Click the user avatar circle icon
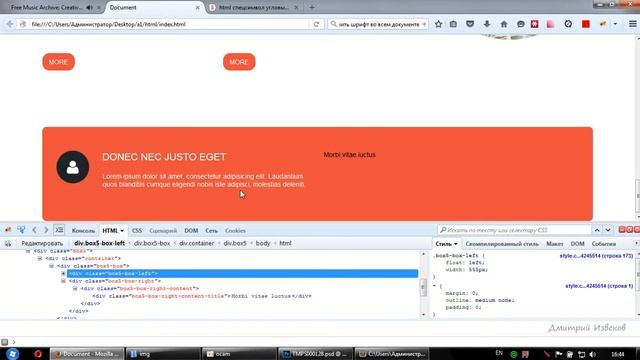640x360 pixels. click(73, 167)
